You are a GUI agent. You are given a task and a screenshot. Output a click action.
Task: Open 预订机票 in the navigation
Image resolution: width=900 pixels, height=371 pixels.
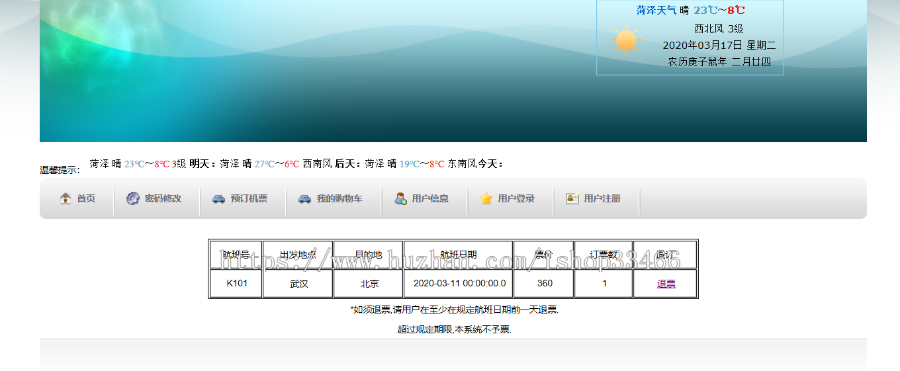click(x=249, y=199)
